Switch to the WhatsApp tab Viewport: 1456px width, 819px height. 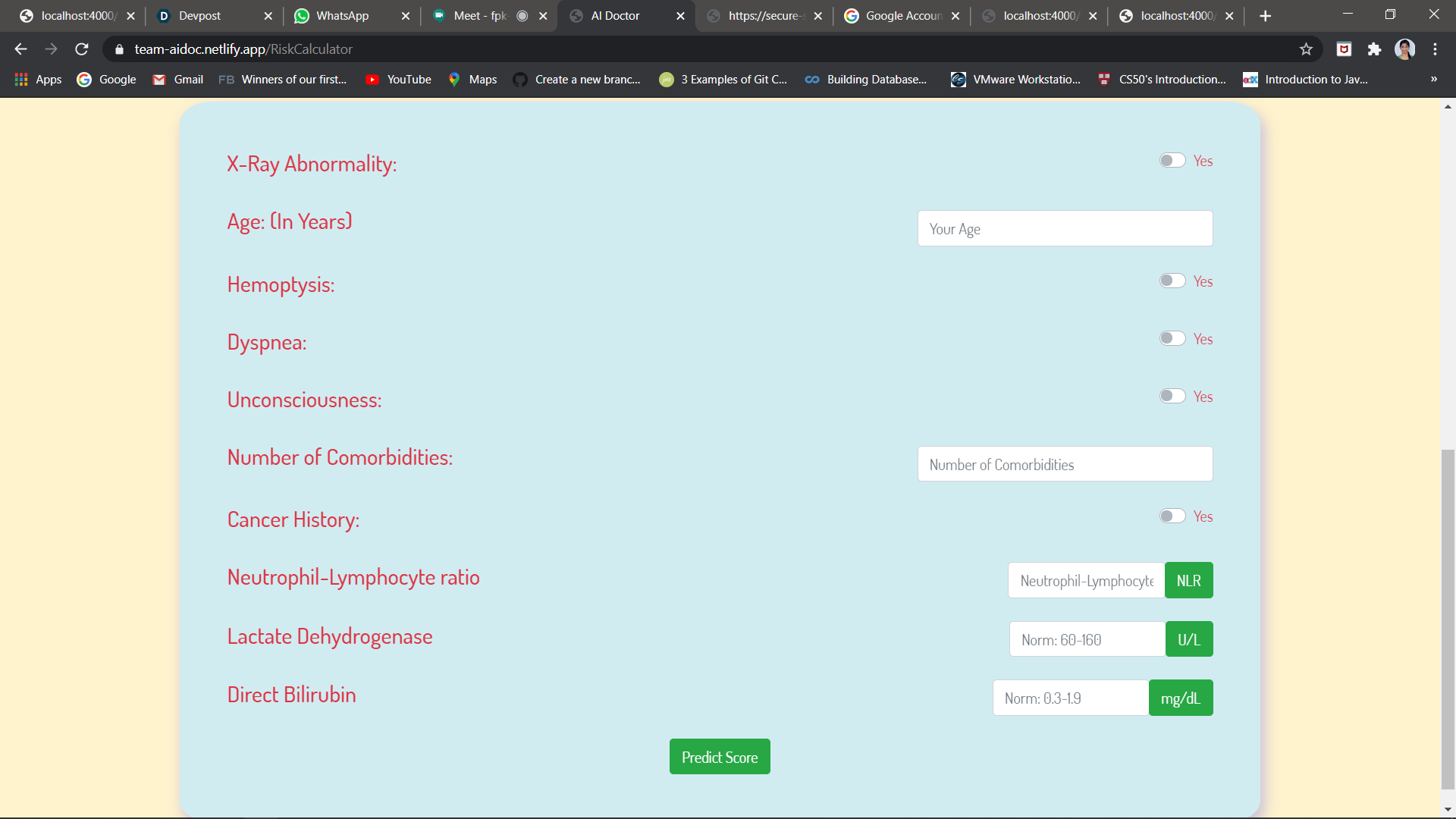coord(341,16)
